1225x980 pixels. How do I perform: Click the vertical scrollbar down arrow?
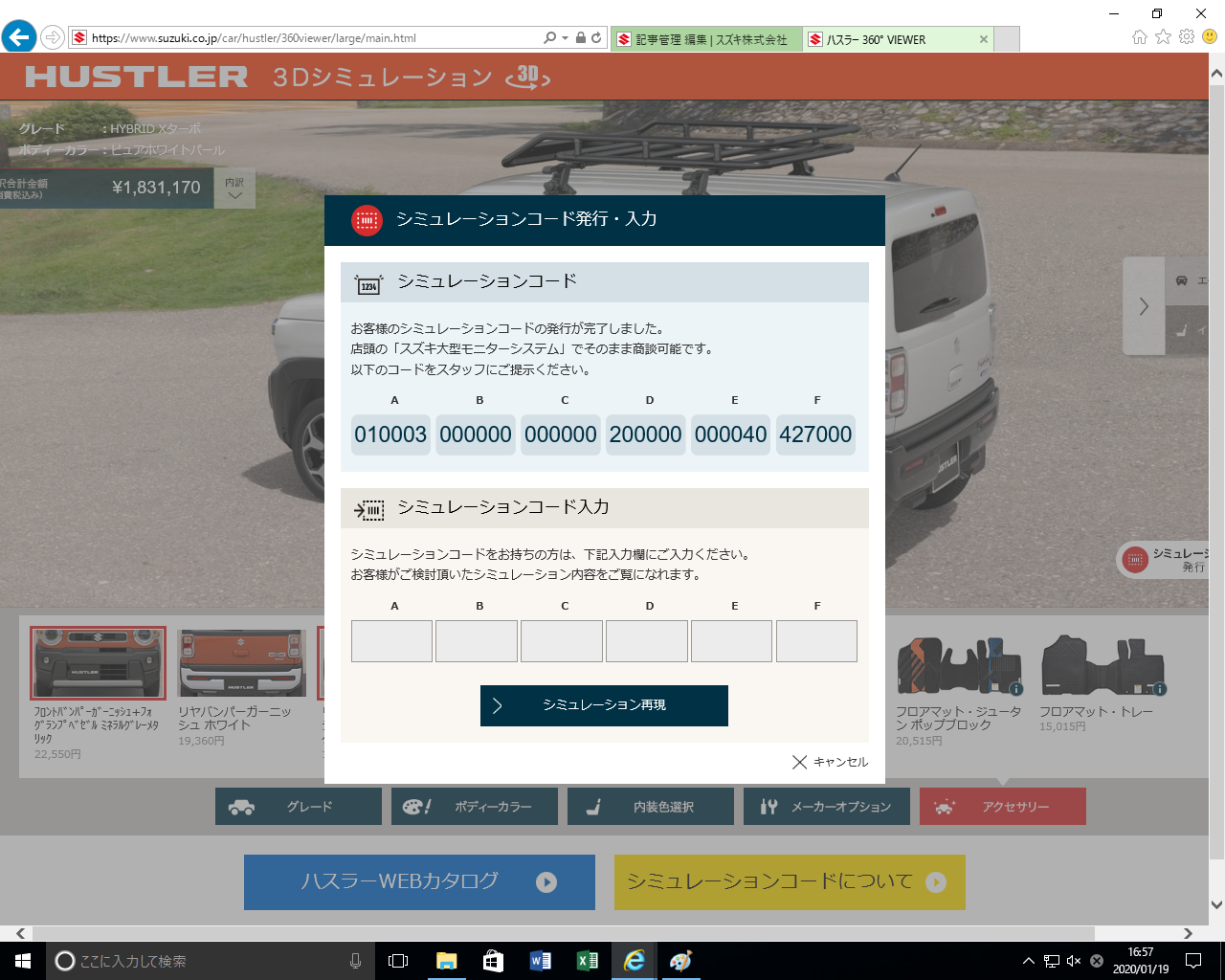tap(1216, 904)
